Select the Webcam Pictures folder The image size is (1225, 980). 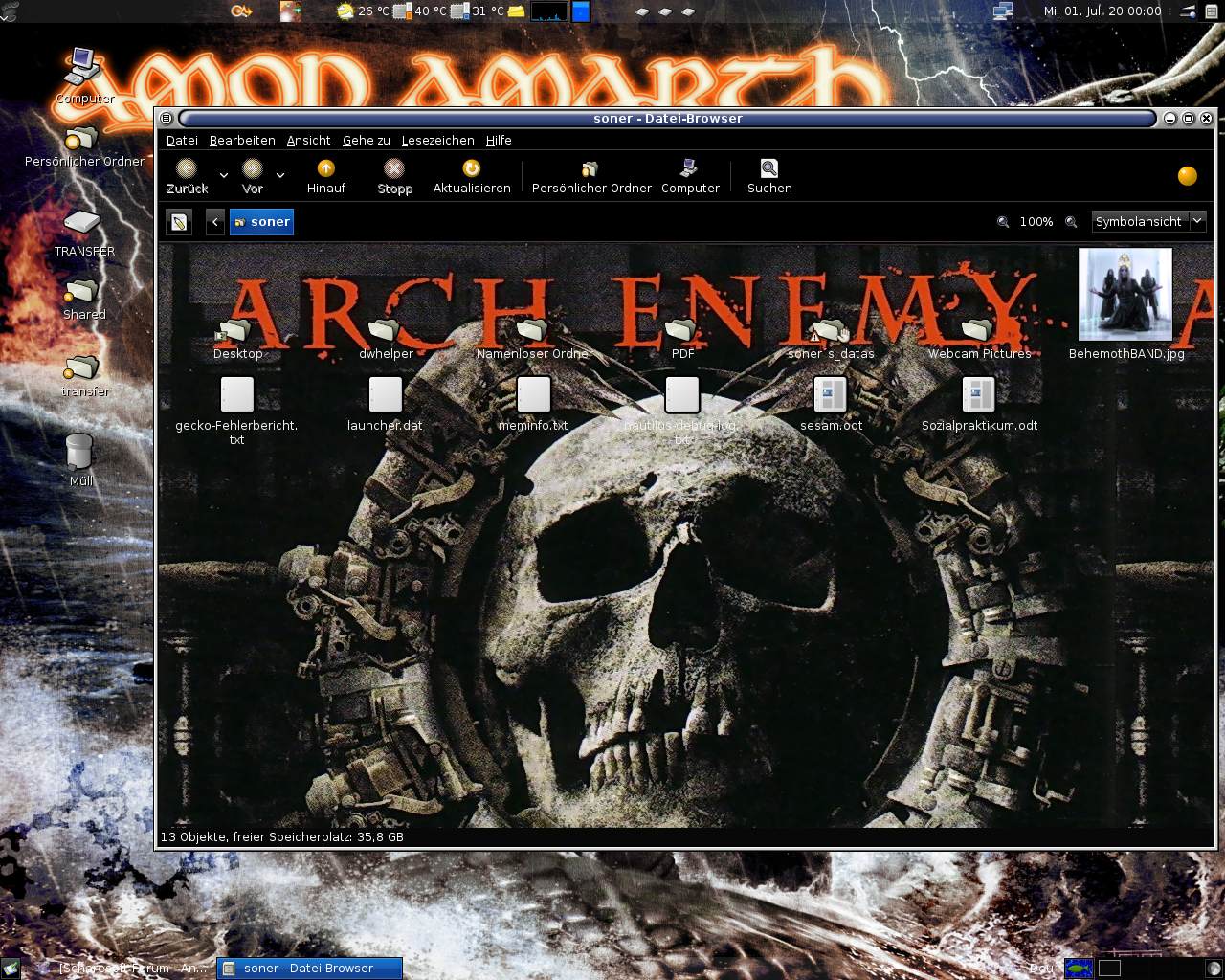(979, 339)
